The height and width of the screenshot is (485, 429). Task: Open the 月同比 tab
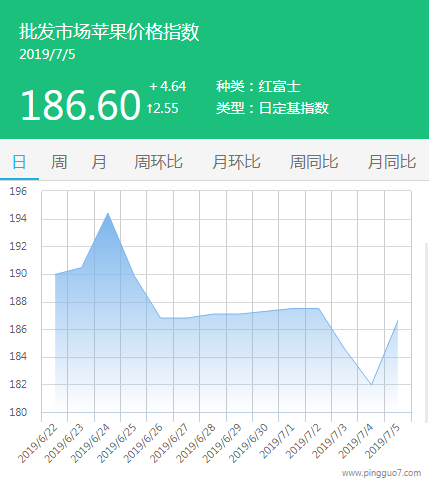pos(392,162)
